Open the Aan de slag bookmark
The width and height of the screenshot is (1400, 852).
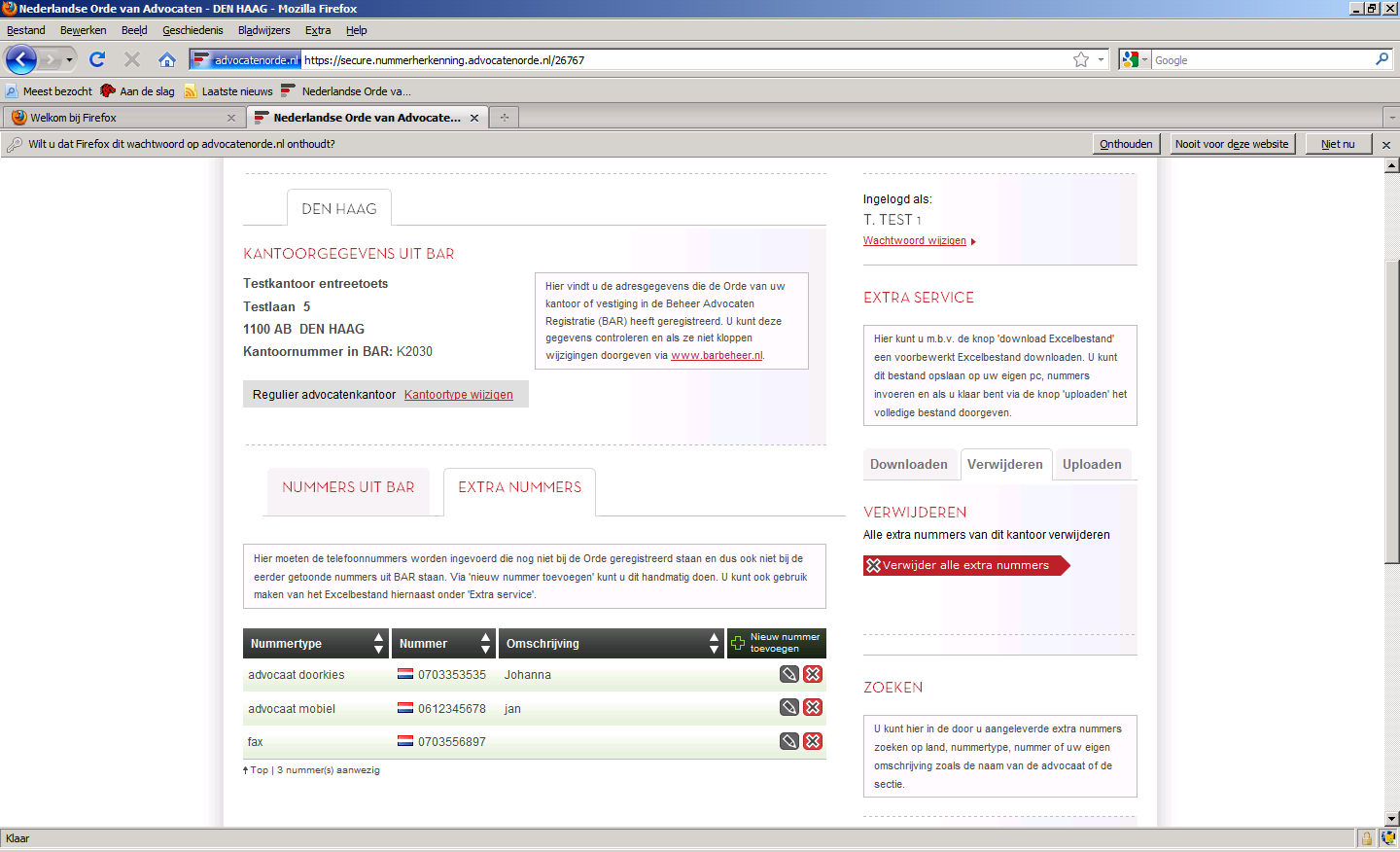click(137, 91)
